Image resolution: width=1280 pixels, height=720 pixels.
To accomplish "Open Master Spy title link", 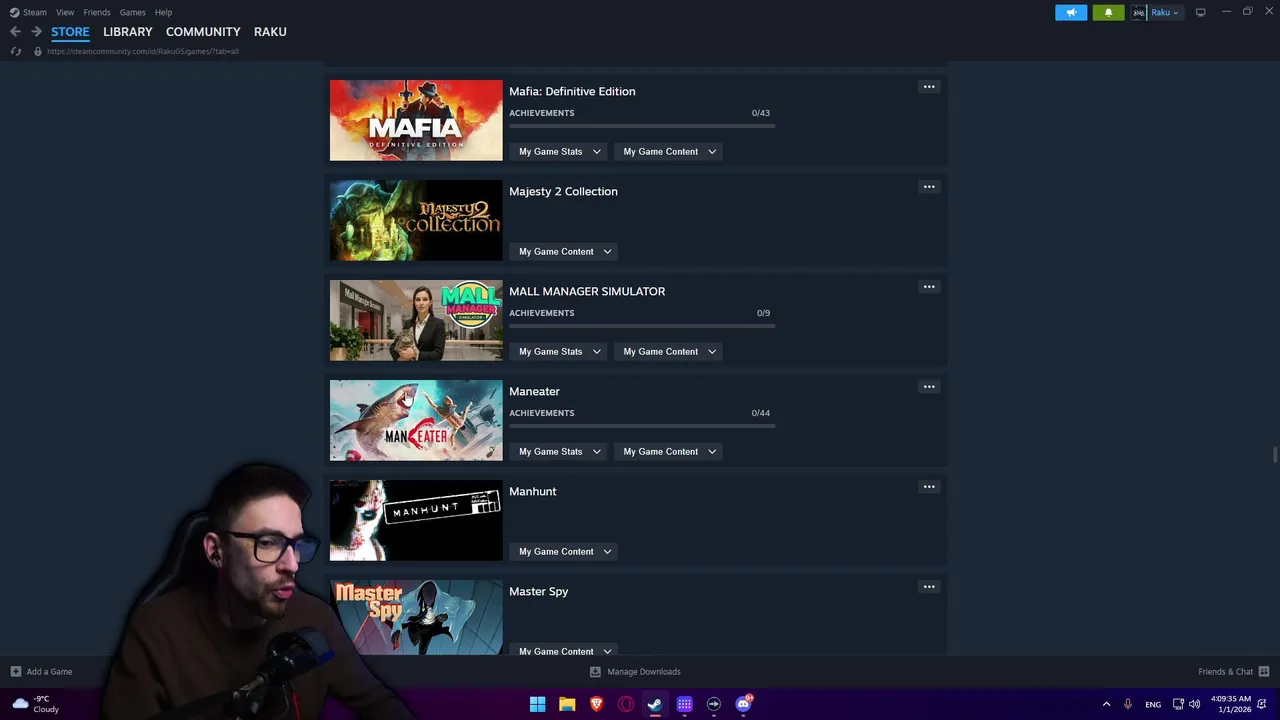I will coord(538,591).
